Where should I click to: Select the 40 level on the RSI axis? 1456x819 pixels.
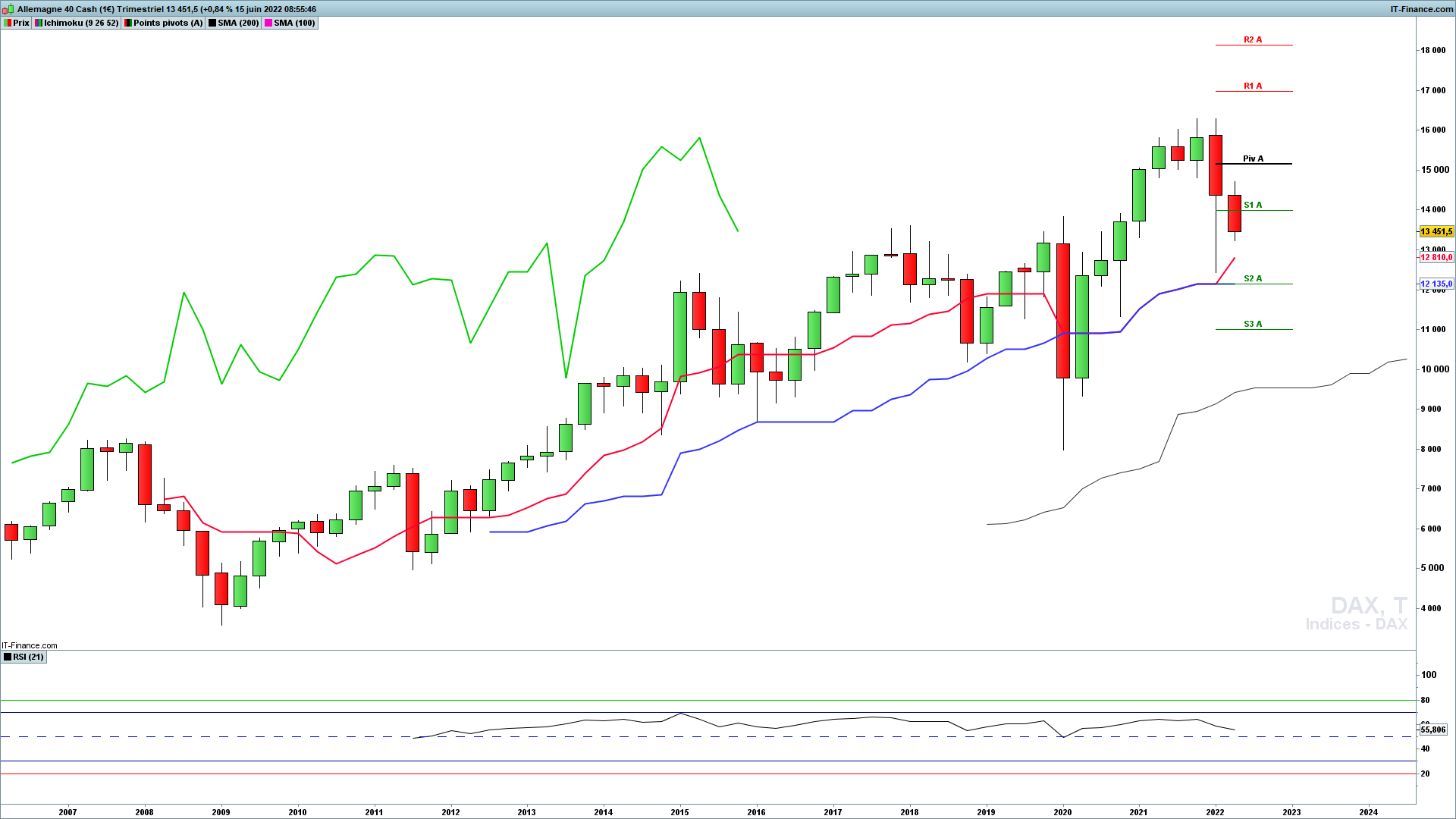click(x=1425, y=748)
